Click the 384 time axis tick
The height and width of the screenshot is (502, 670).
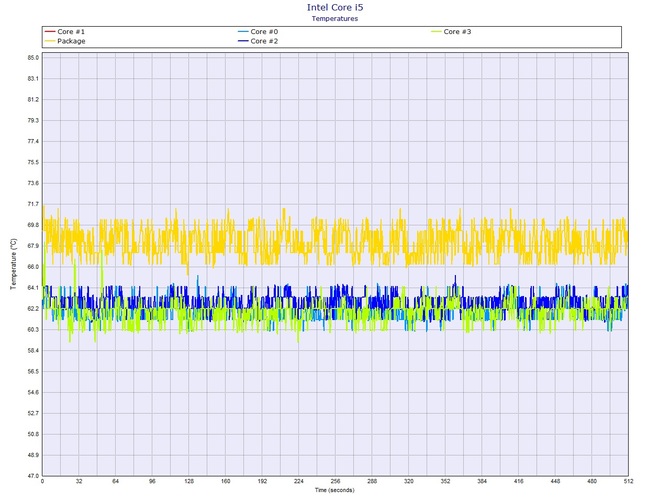482,481
